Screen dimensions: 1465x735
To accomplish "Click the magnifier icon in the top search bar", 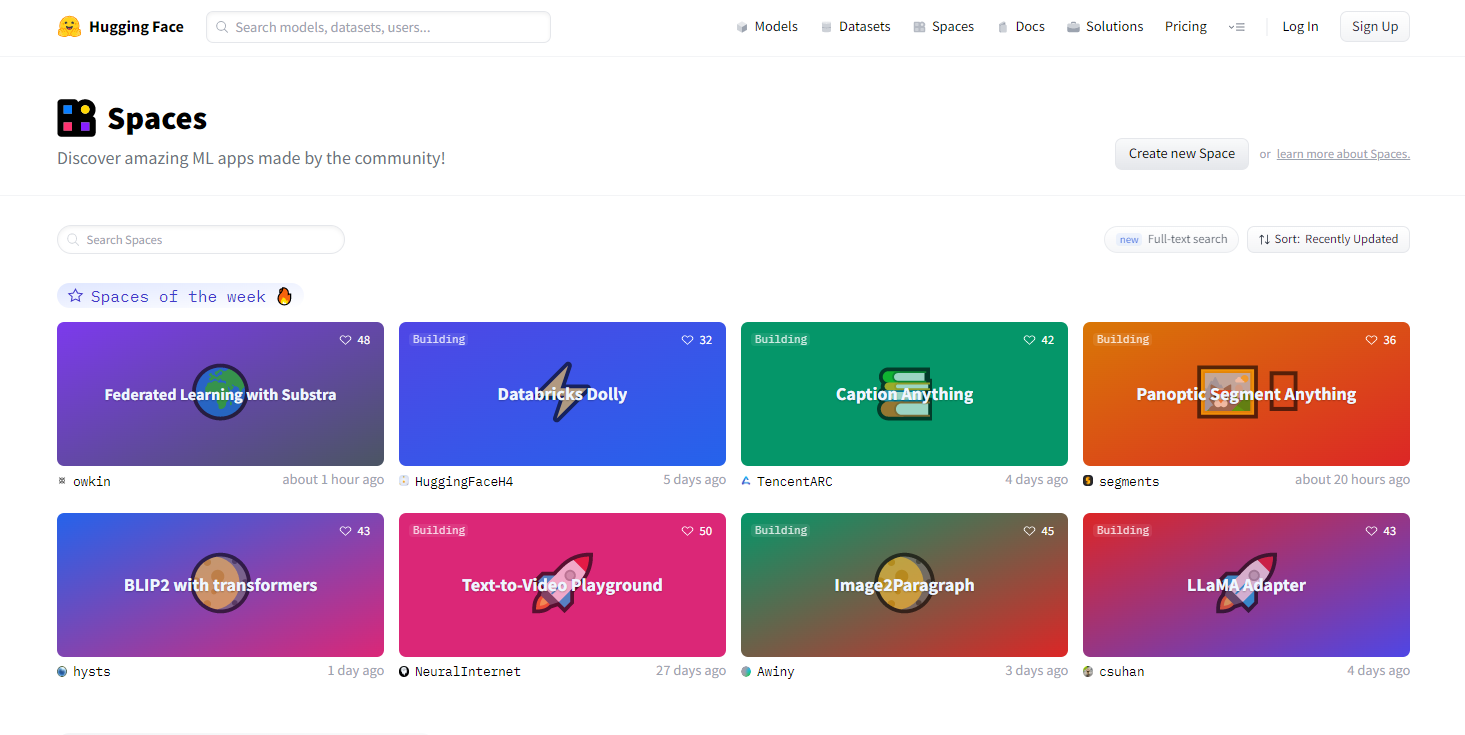I will [222, 27].
